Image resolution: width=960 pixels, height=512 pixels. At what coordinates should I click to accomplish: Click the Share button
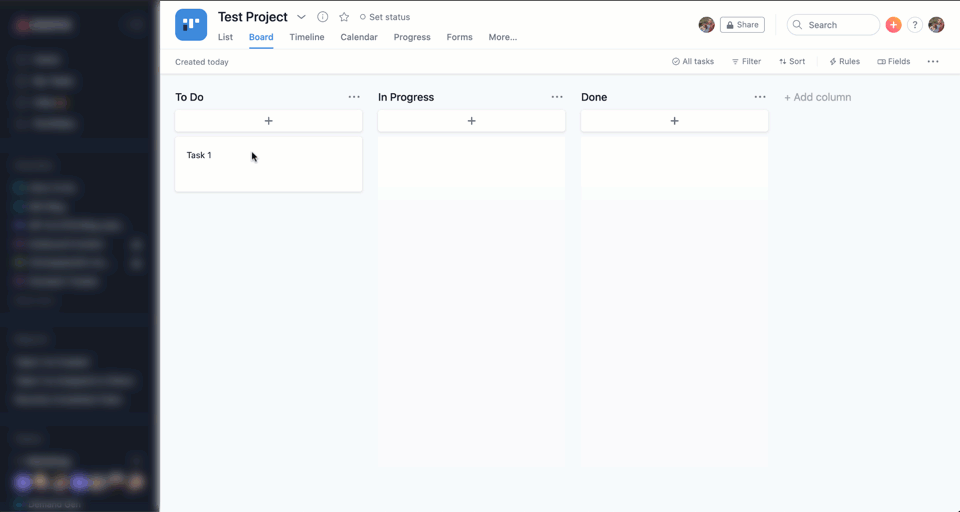tap(742, 25)
